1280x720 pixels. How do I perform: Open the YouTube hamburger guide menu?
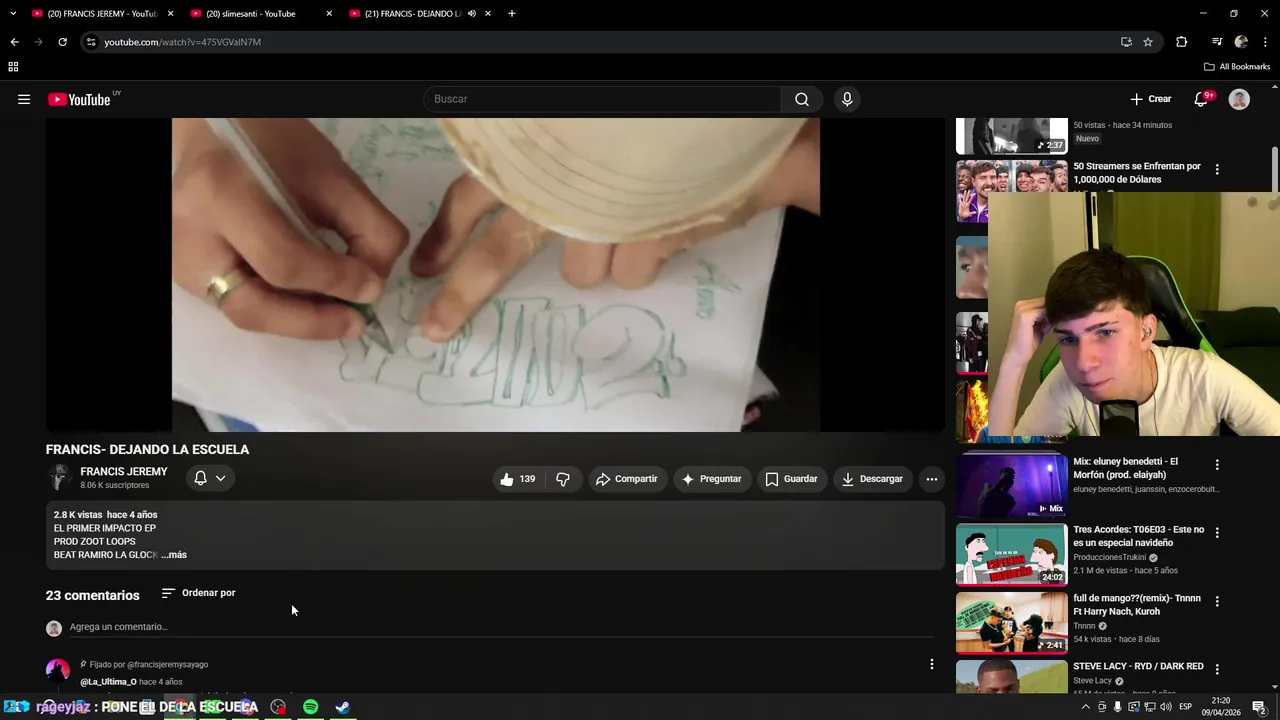24,99
